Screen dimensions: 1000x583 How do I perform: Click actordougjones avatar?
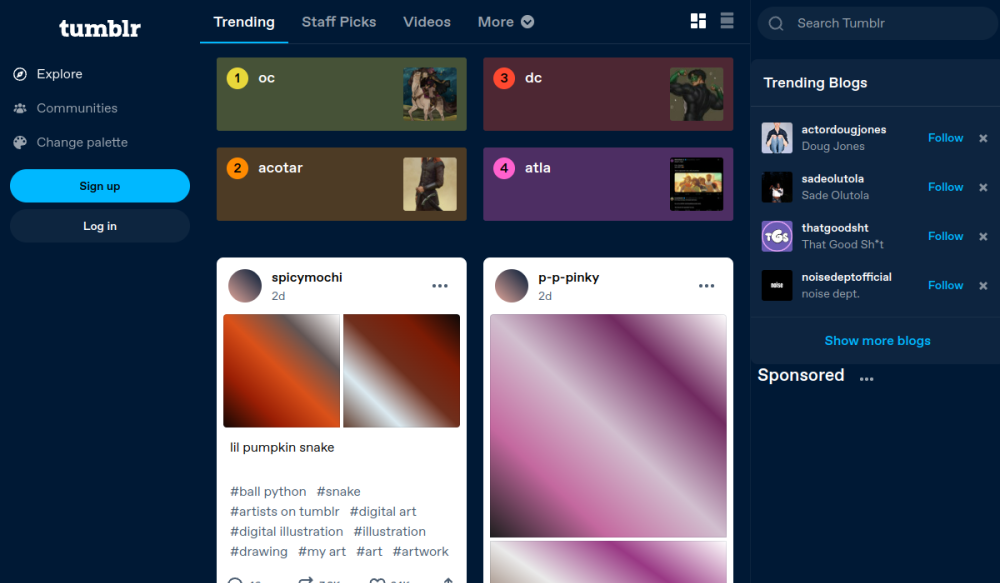pos(777,138)
